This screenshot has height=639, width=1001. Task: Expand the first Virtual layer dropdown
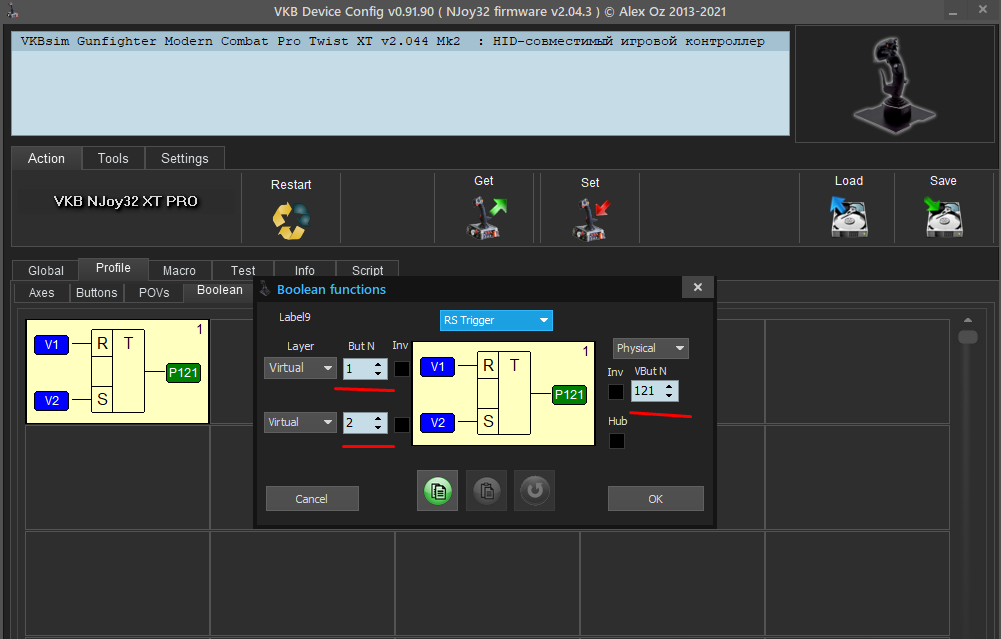(x=300, y=368)
